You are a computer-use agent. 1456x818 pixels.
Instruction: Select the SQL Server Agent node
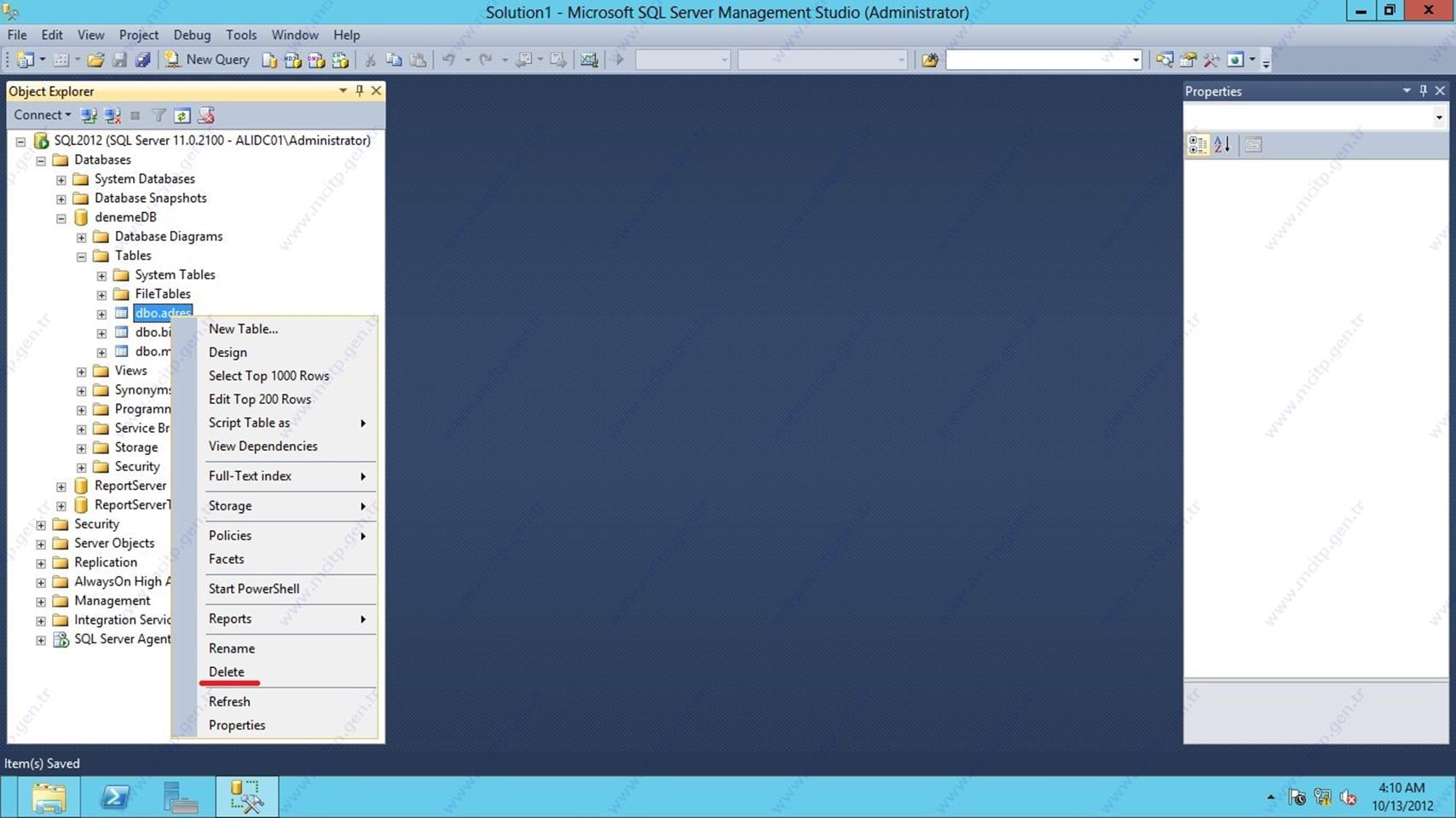pos(122,639)
